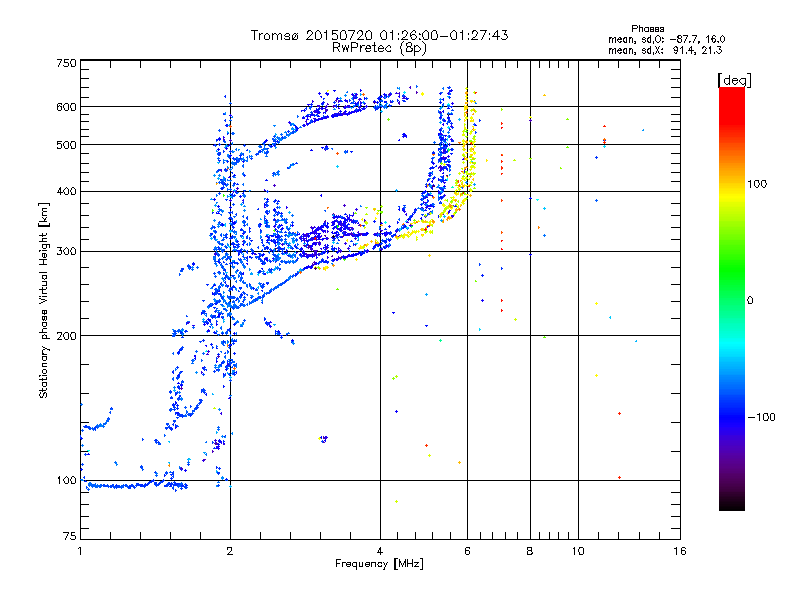Click the plot title 'Tromsø 20150720 01:26:00-01:27:43'
The image size is (800, 600).
[x=379, y=35]
